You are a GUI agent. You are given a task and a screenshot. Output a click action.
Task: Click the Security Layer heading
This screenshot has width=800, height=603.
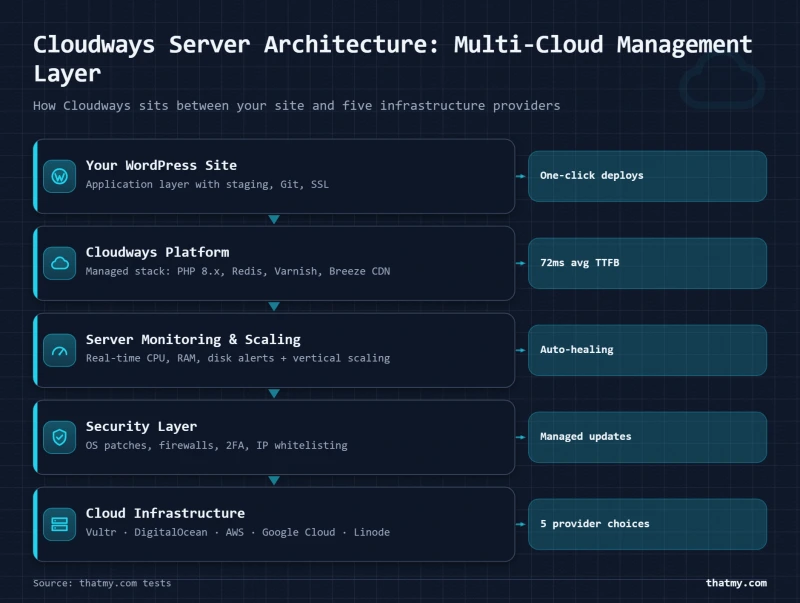pyautogui.click(x=141, y=426)
